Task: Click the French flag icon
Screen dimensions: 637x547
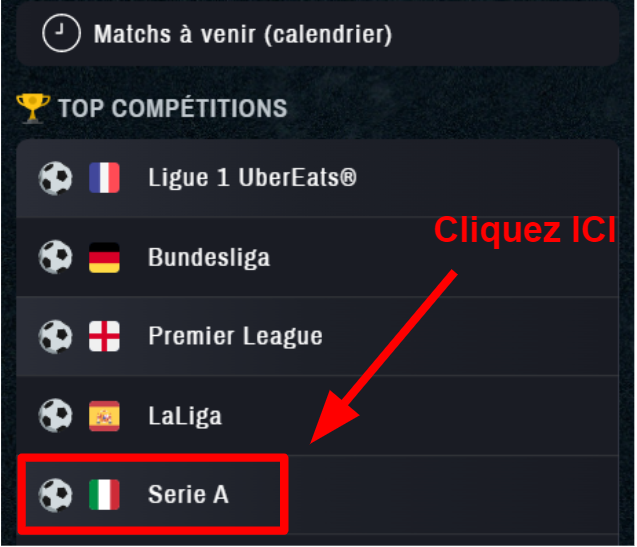Action: [x=104, y=179]
